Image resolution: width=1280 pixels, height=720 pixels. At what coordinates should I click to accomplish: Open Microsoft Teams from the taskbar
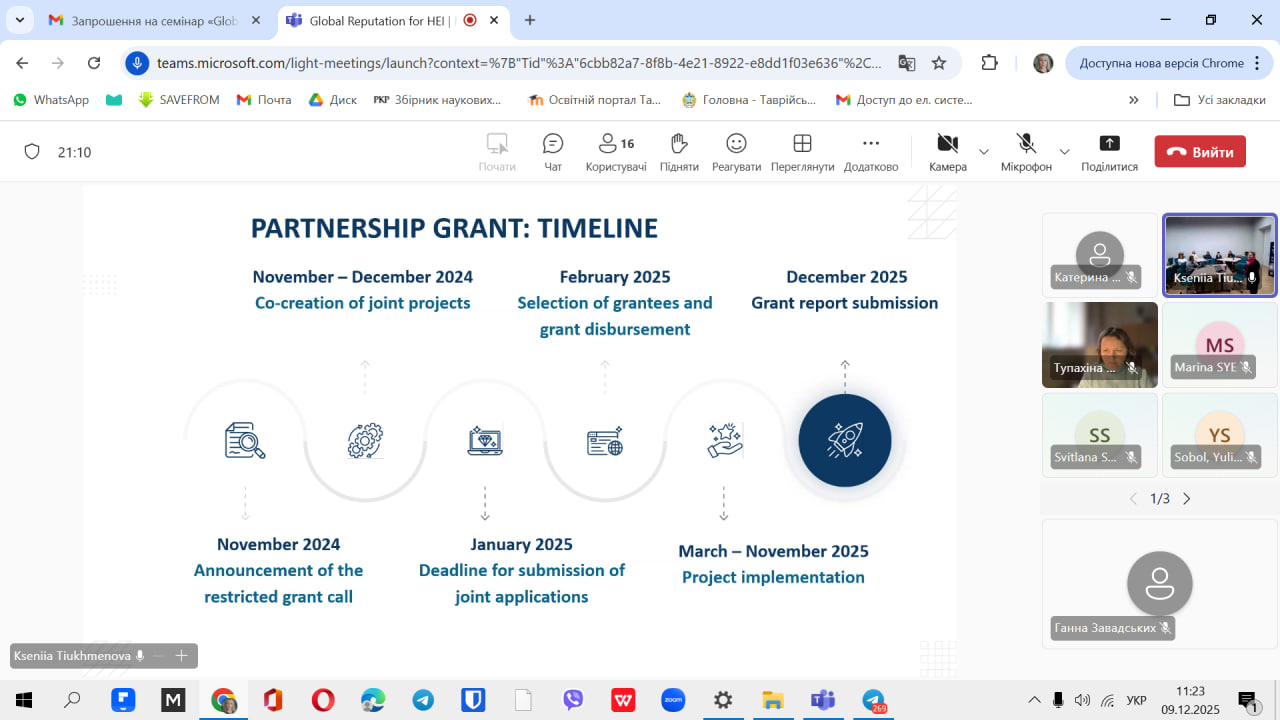tap(823, 700)
